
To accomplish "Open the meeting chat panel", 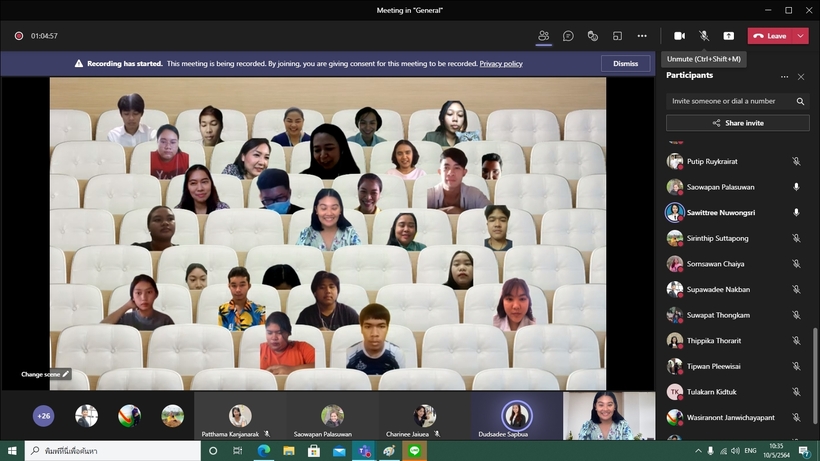I will (568, 36).
